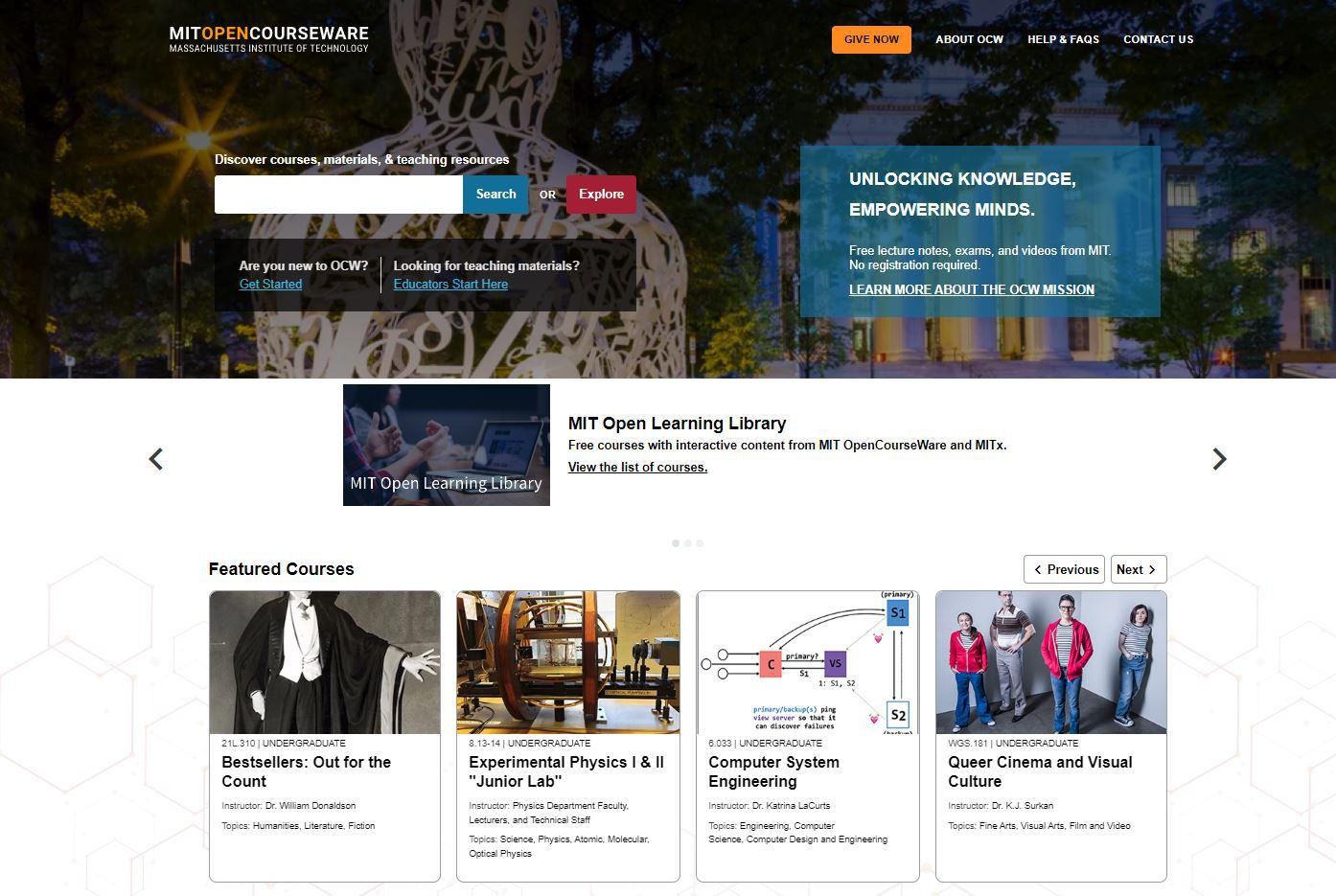
Task: Click 6.033 Undergraduate course label
Action: (766, 744)
